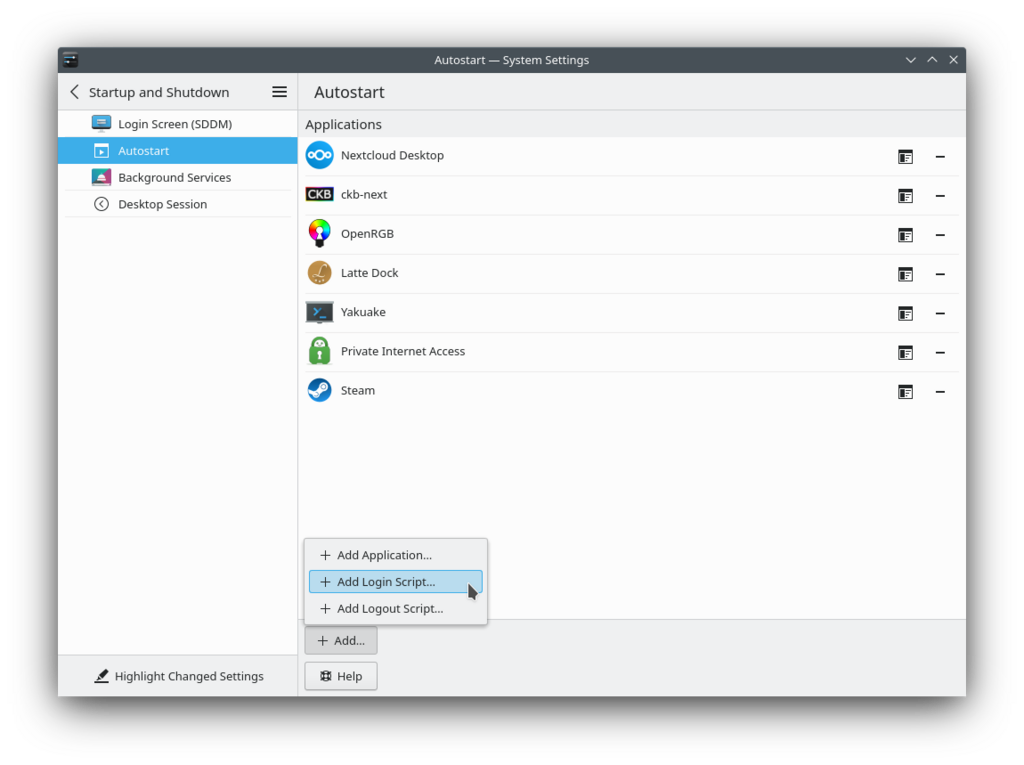Go to Desktop Session settings
The image size is (1024, 765).
tap(162, 204)
